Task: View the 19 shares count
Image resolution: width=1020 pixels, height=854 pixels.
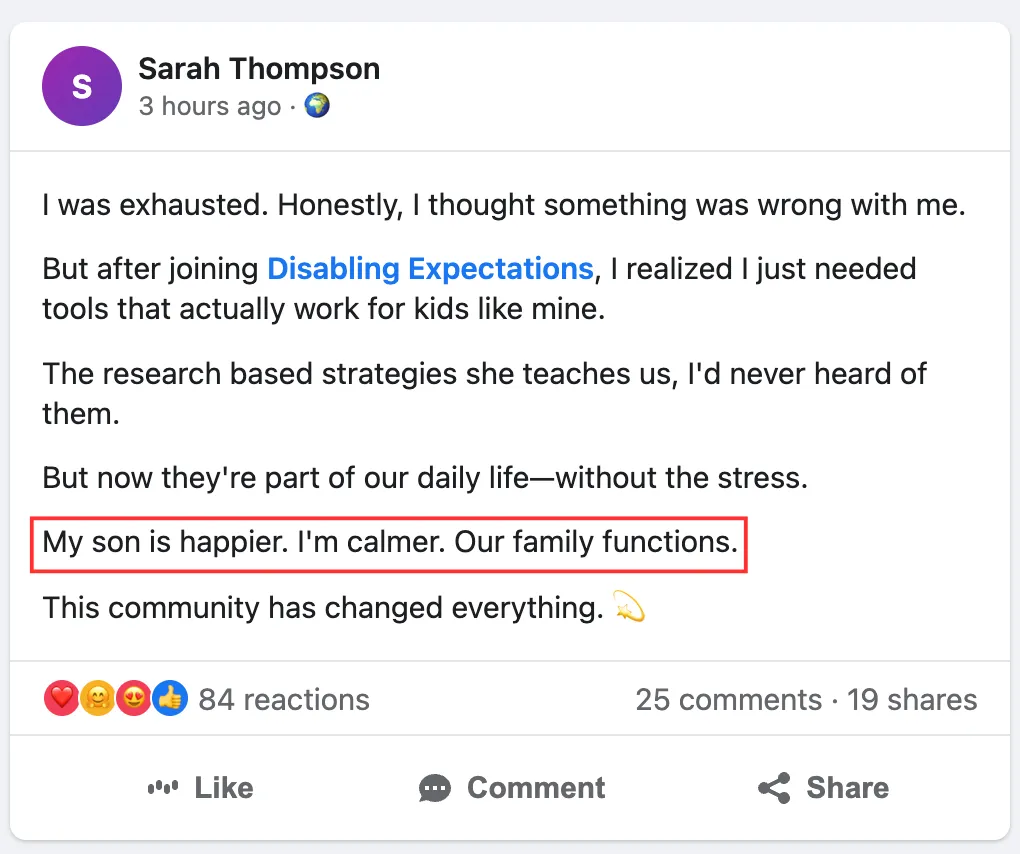Action: (912, 700)
